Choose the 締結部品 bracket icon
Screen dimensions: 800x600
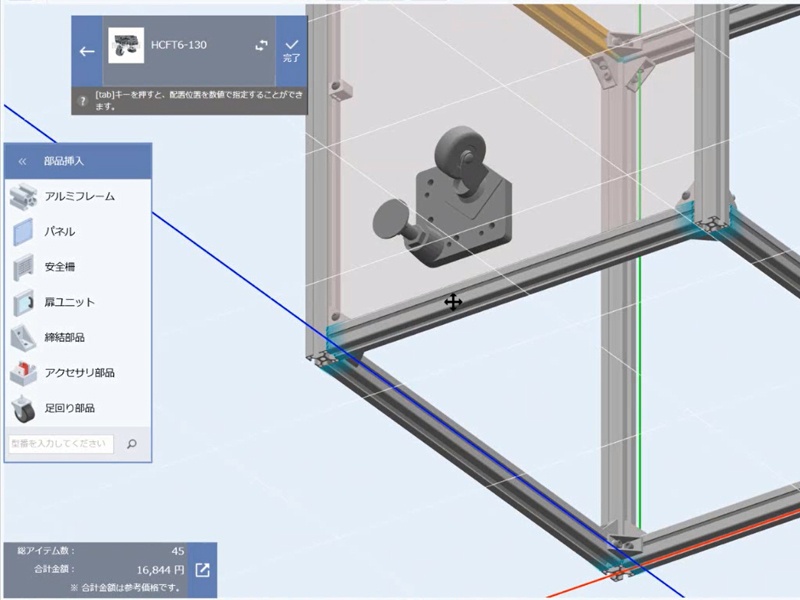click(x=22, y=338)
